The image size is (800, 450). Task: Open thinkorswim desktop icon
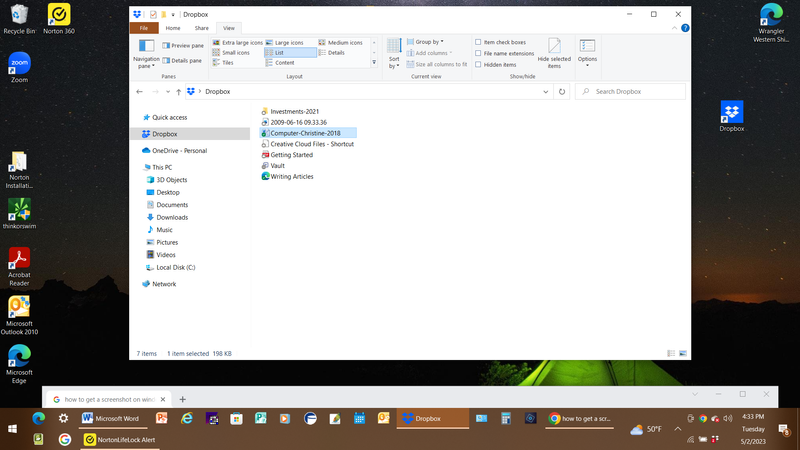[19, 214]
